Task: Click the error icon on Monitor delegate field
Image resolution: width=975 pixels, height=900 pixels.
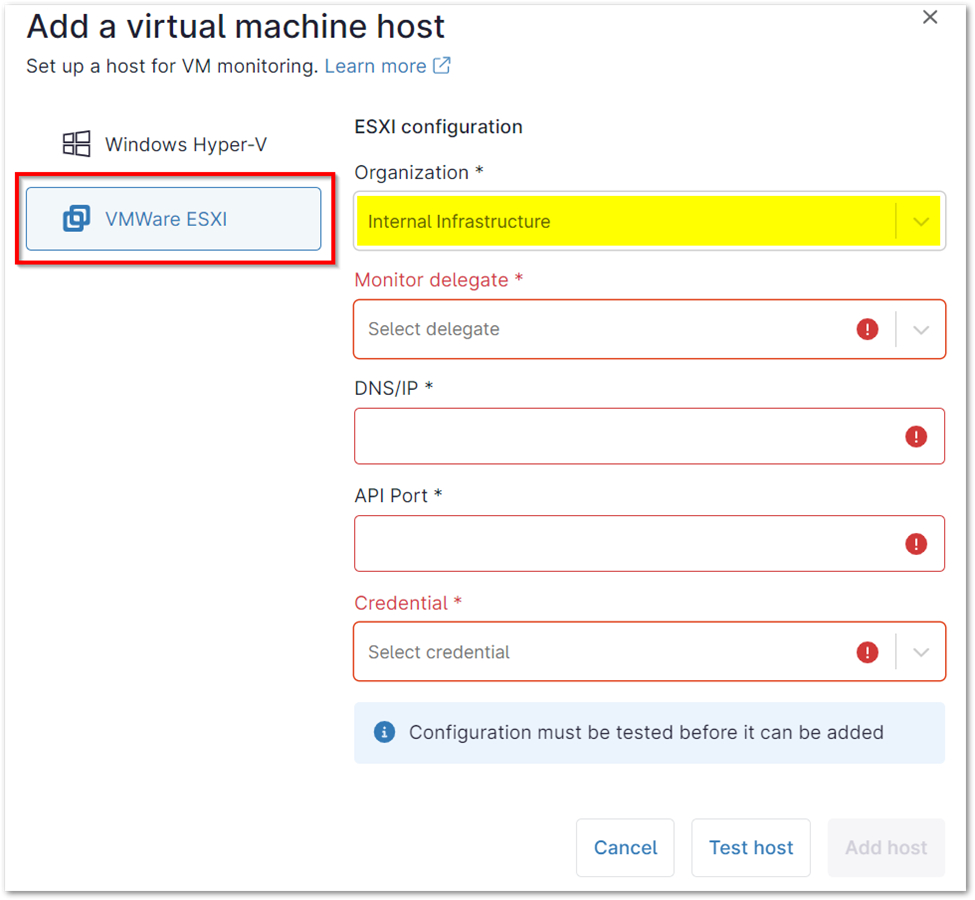Action: tap(867, 328)
